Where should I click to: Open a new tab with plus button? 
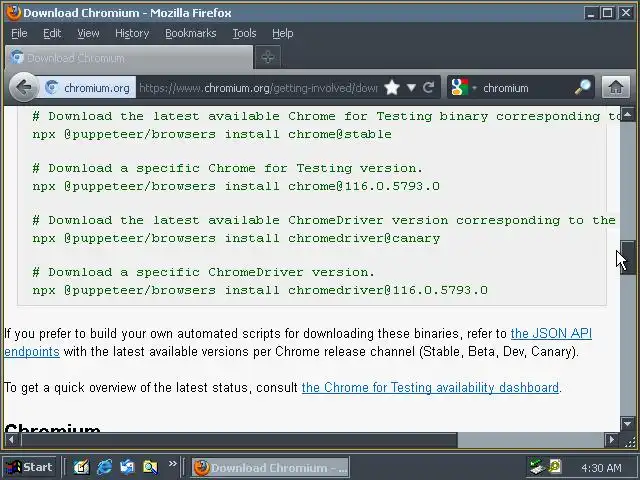click(268, 57)
